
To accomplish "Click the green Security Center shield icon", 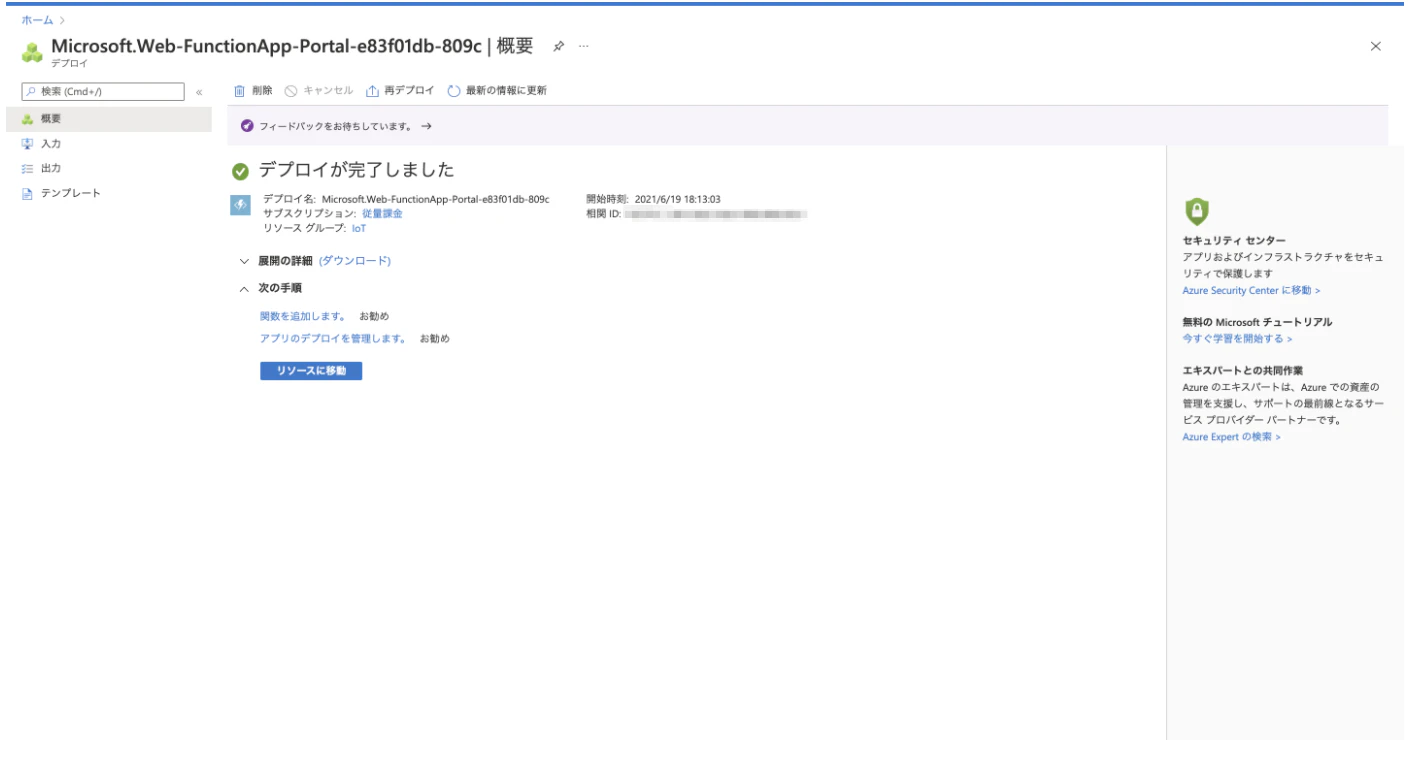I will 1196,210.
